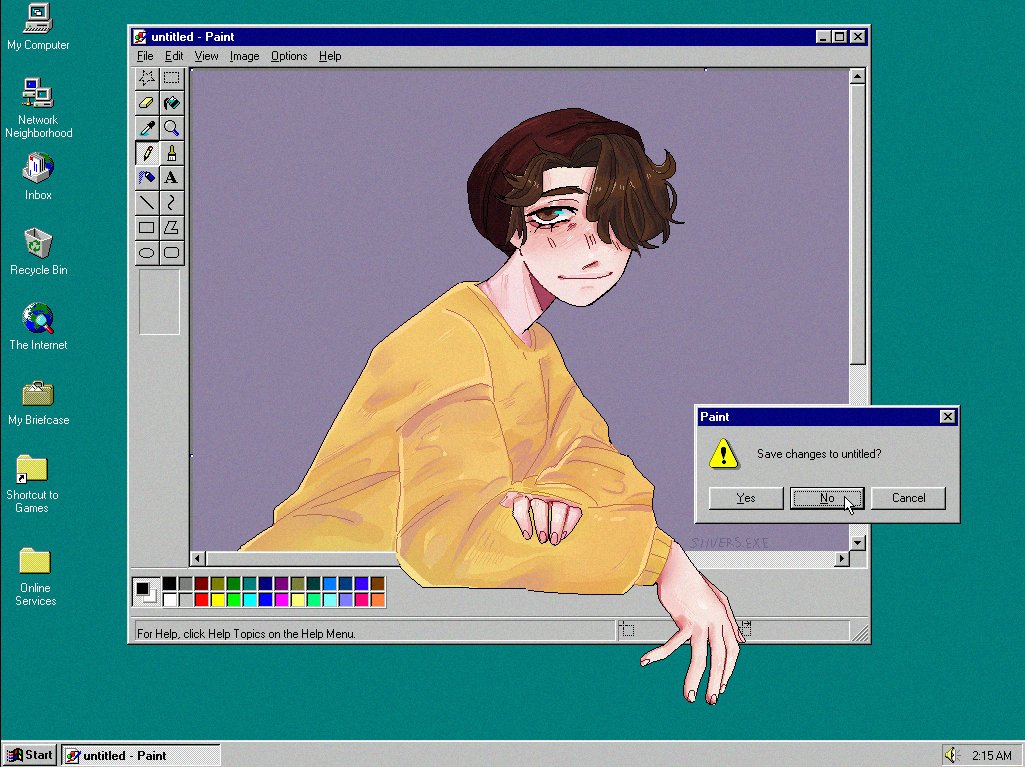Image resolution: width=1025 pixels, height=767 pixels.
Task: Select the purple color swatch
Action: coord(282,583)
